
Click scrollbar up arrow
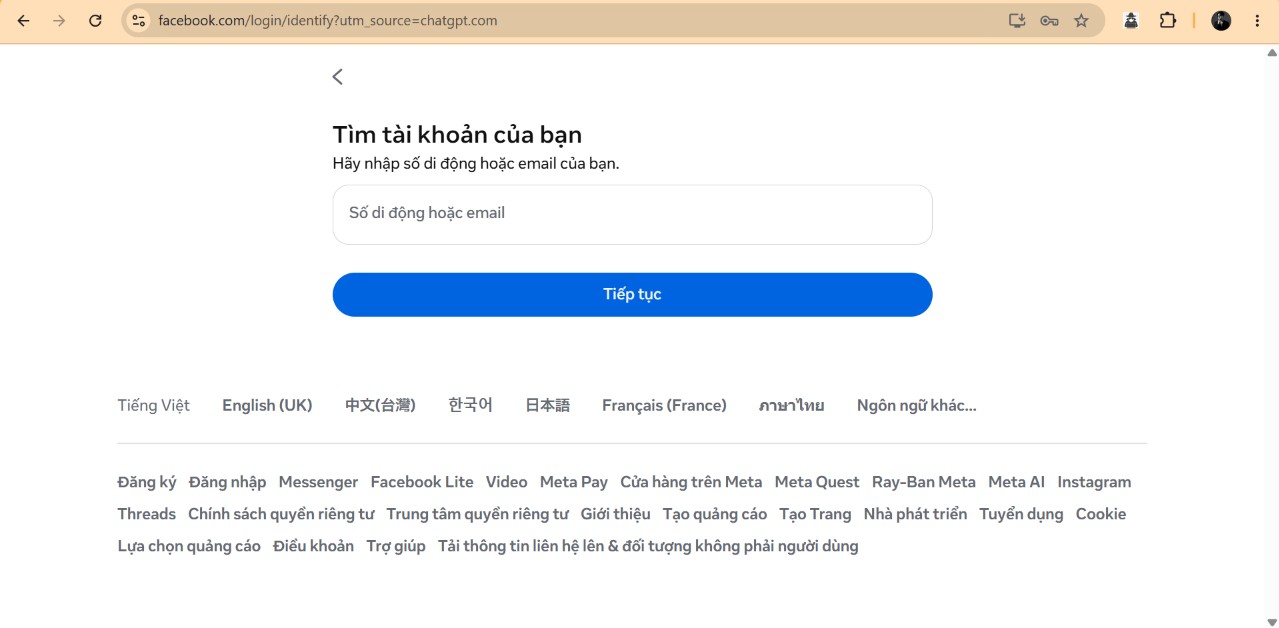(x=1271, y=53)
